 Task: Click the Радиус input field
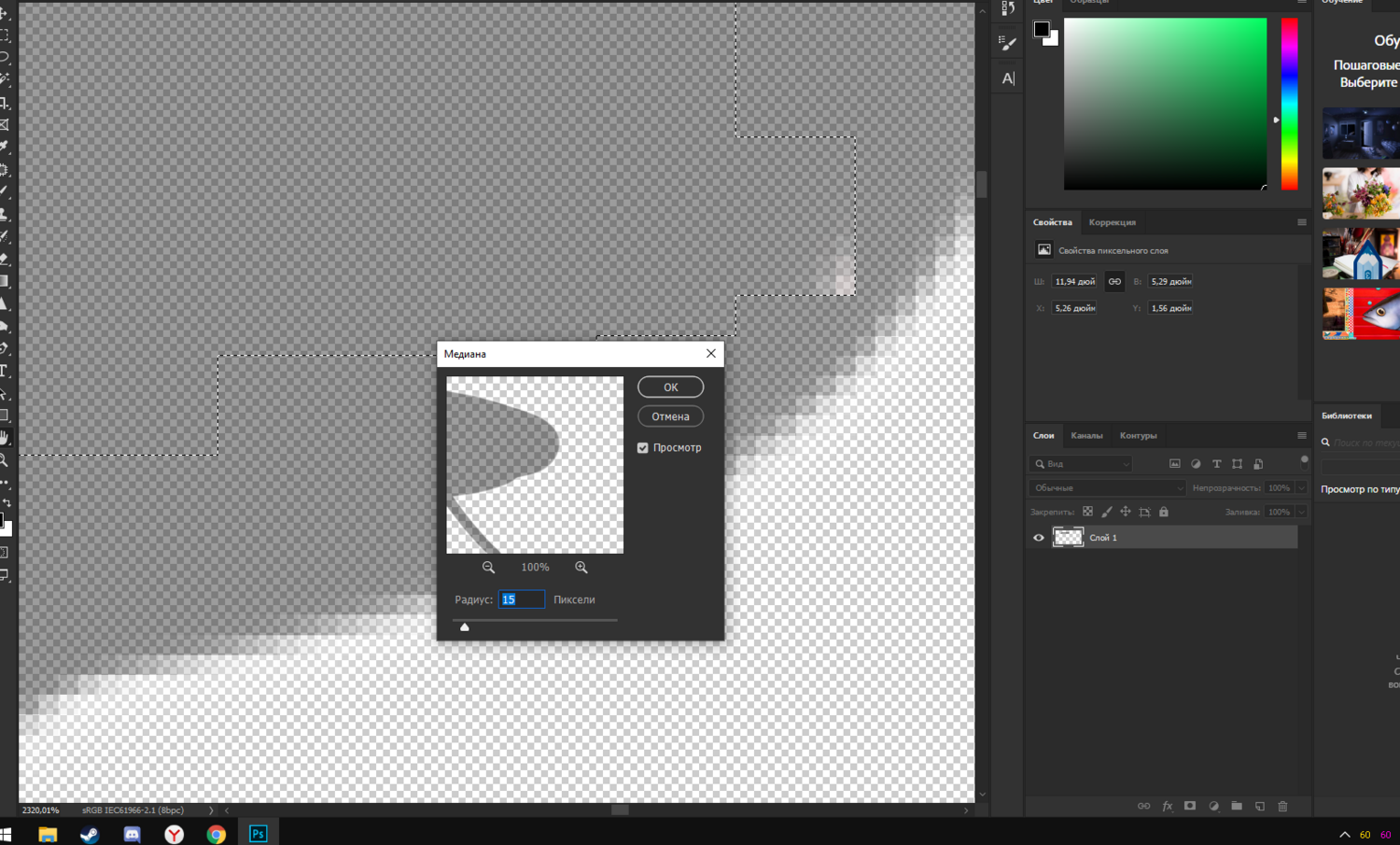tap(521, 599)
